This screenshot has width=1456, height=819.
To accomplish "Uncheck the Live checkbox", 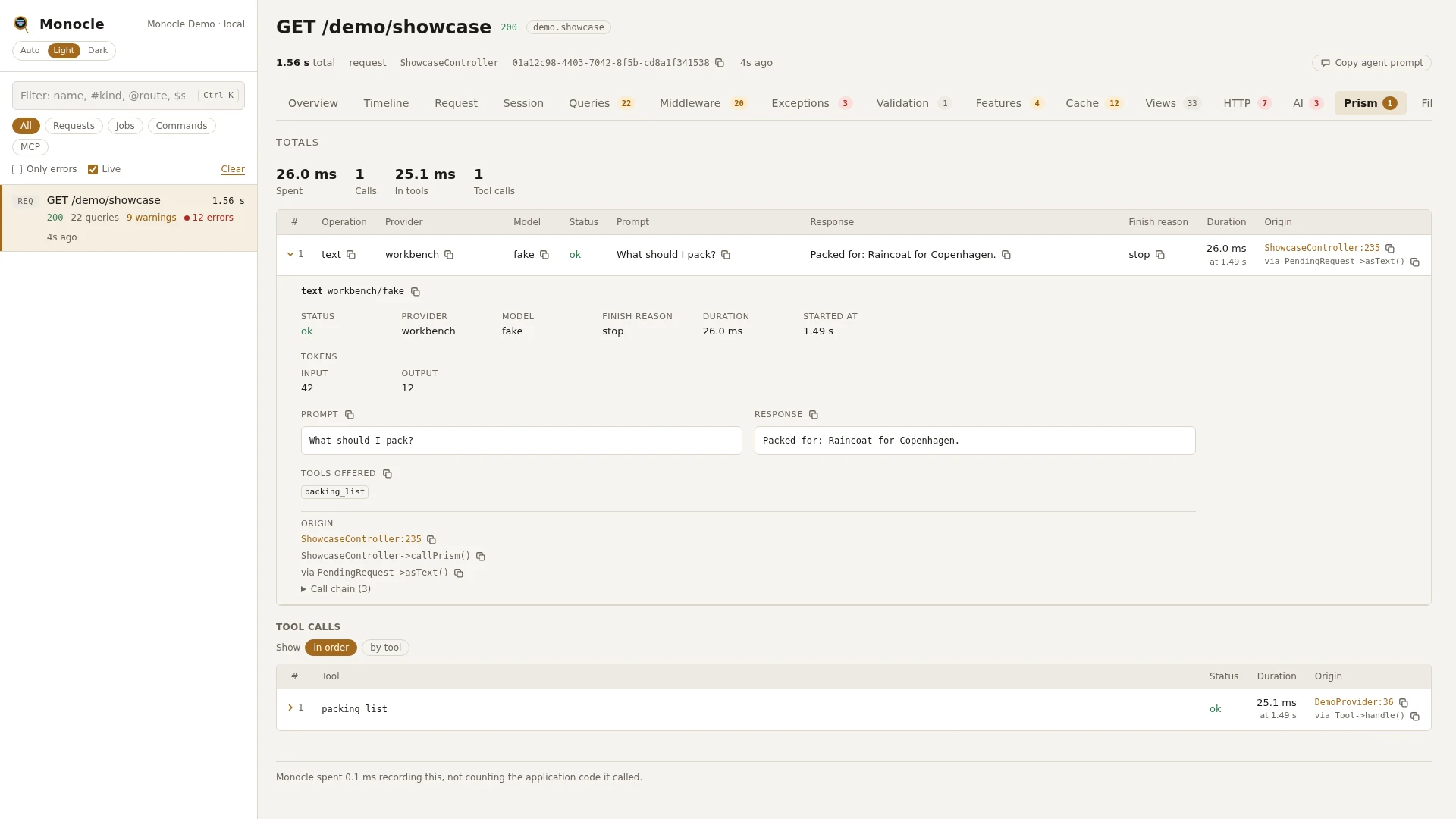I will (93, 170).
